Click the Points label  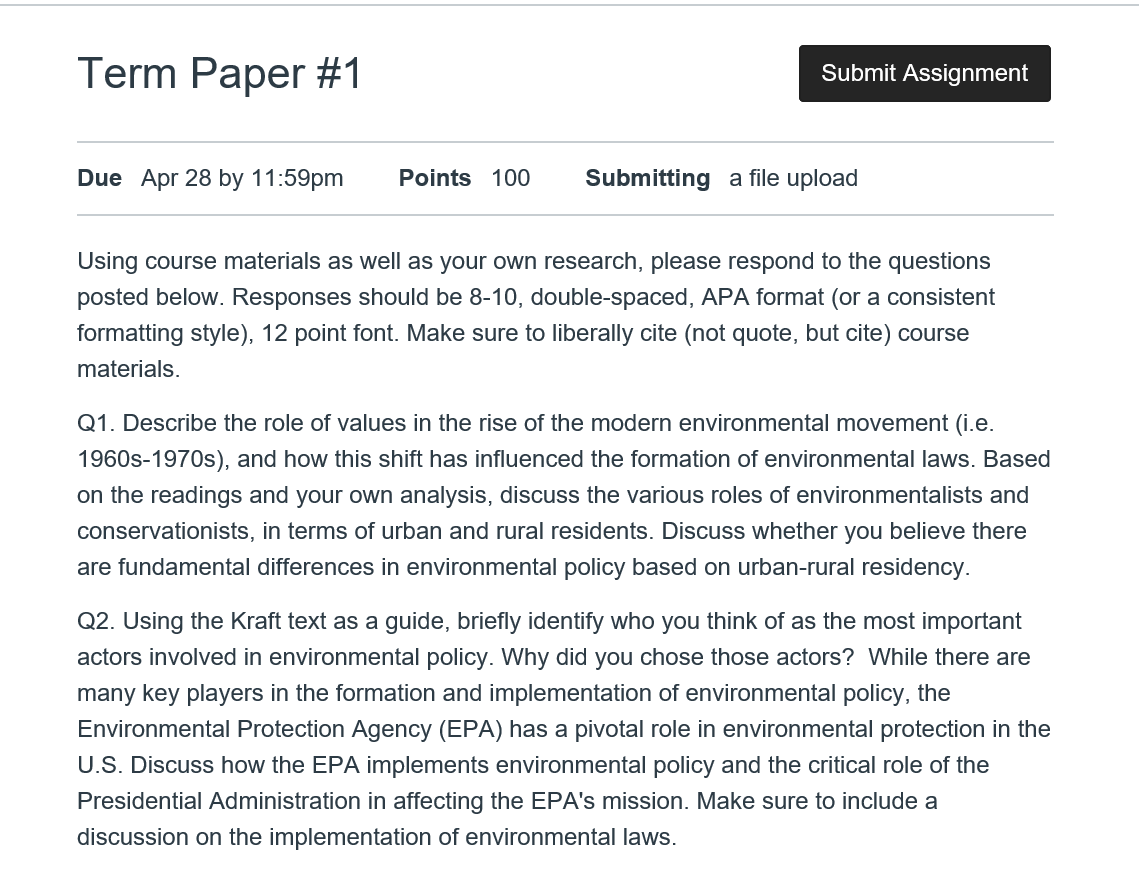click(x=434, y=178)
